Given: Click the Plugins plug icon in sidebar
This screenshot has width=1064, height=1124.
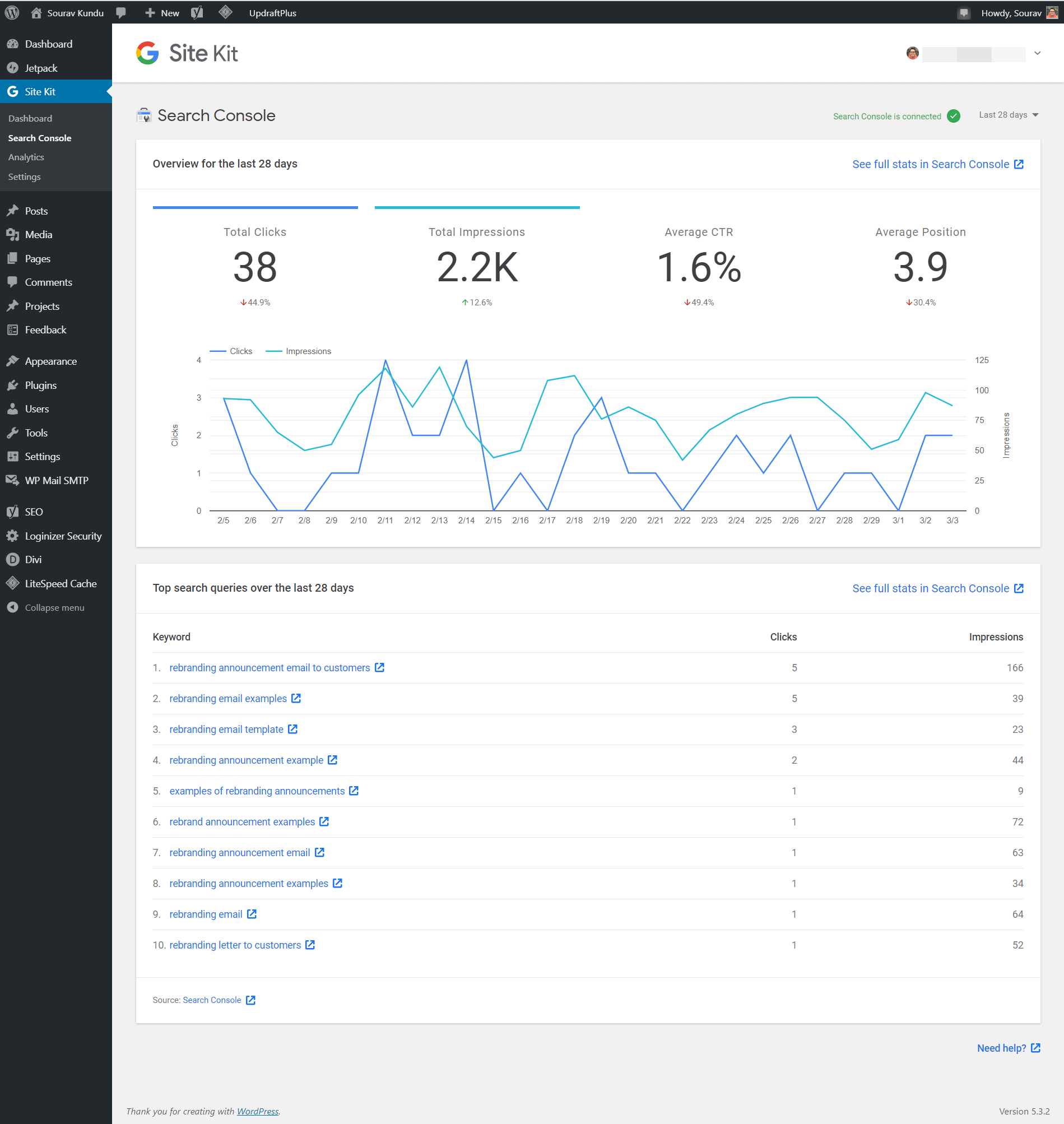Looking at the screenshot, I should pyautogui.click(x=12, y=385).
